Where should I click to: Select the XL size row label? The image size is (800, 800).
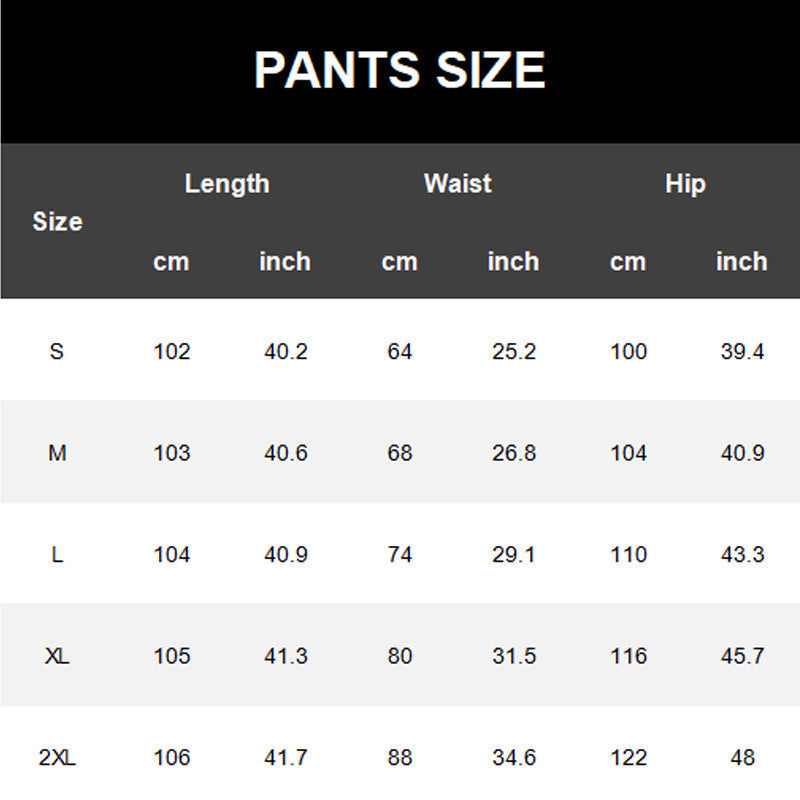point(57,656)
